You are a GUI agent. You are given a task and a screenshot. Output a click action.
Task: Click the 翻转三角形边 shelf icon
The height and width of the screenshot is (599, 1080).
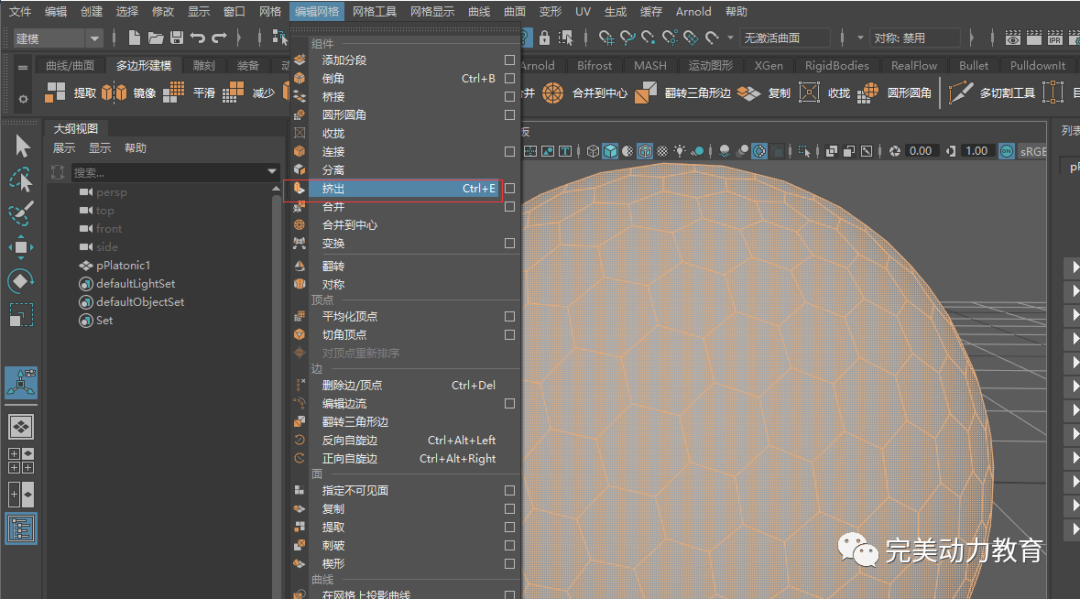point(645,92)
